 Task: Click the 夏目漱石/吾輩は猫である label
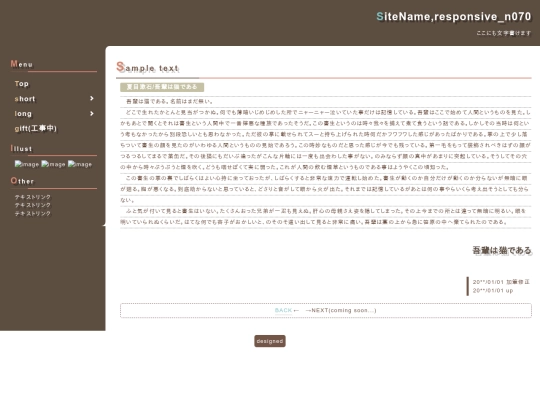(x=162, y=87)
